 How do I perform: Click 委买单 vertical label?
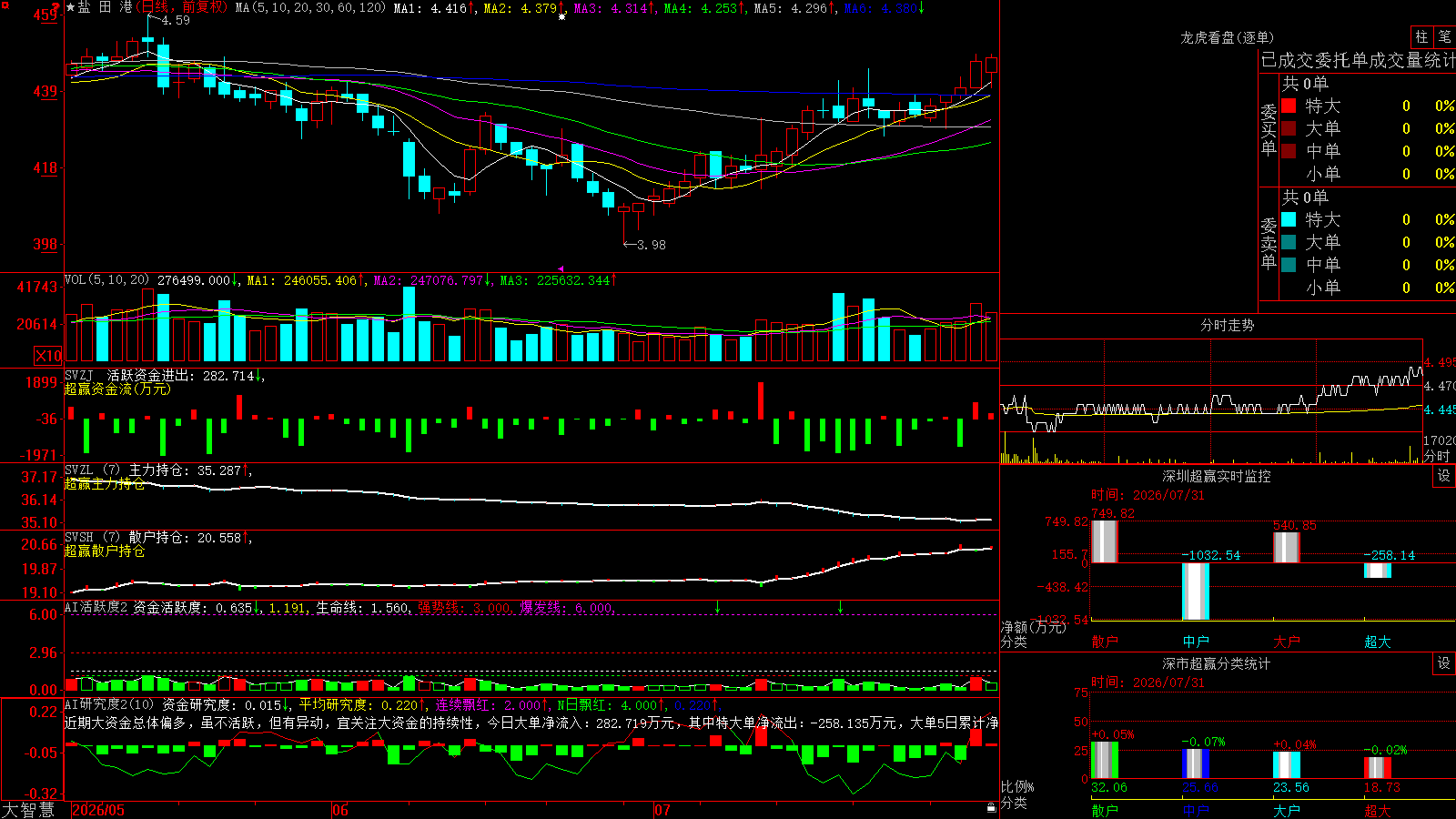pos(1269,128)
